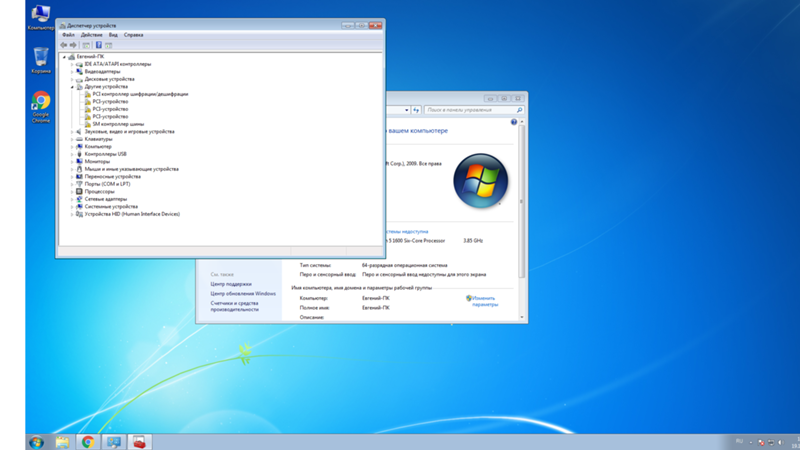
Task: Select the Звуковые, видео и игровые устройства icon
Action: point(79,132)
